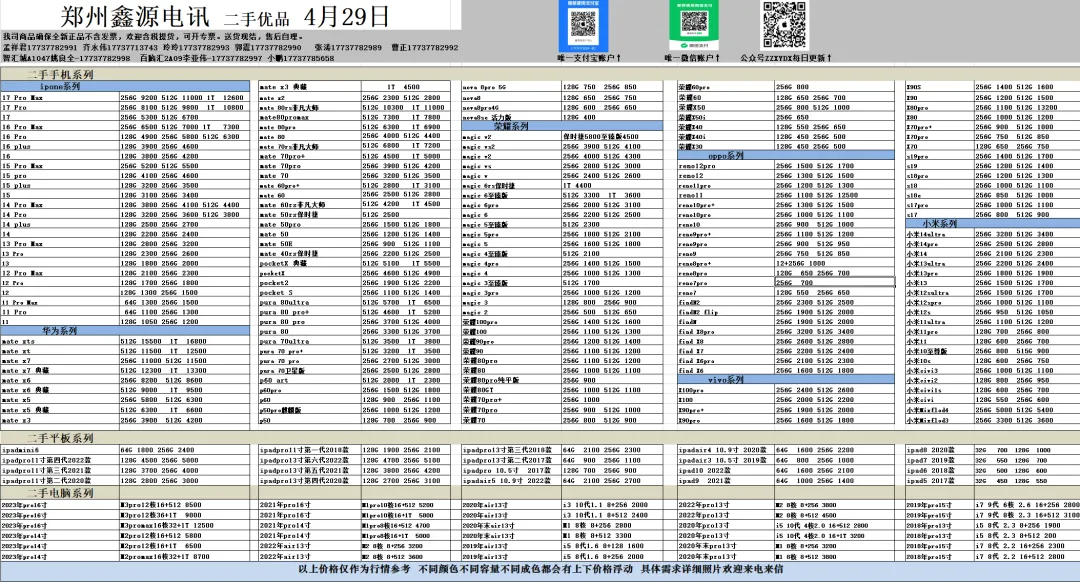
Task: Click the price cell 512G 15500 1T 16800
Action: [x=184, y=342]
